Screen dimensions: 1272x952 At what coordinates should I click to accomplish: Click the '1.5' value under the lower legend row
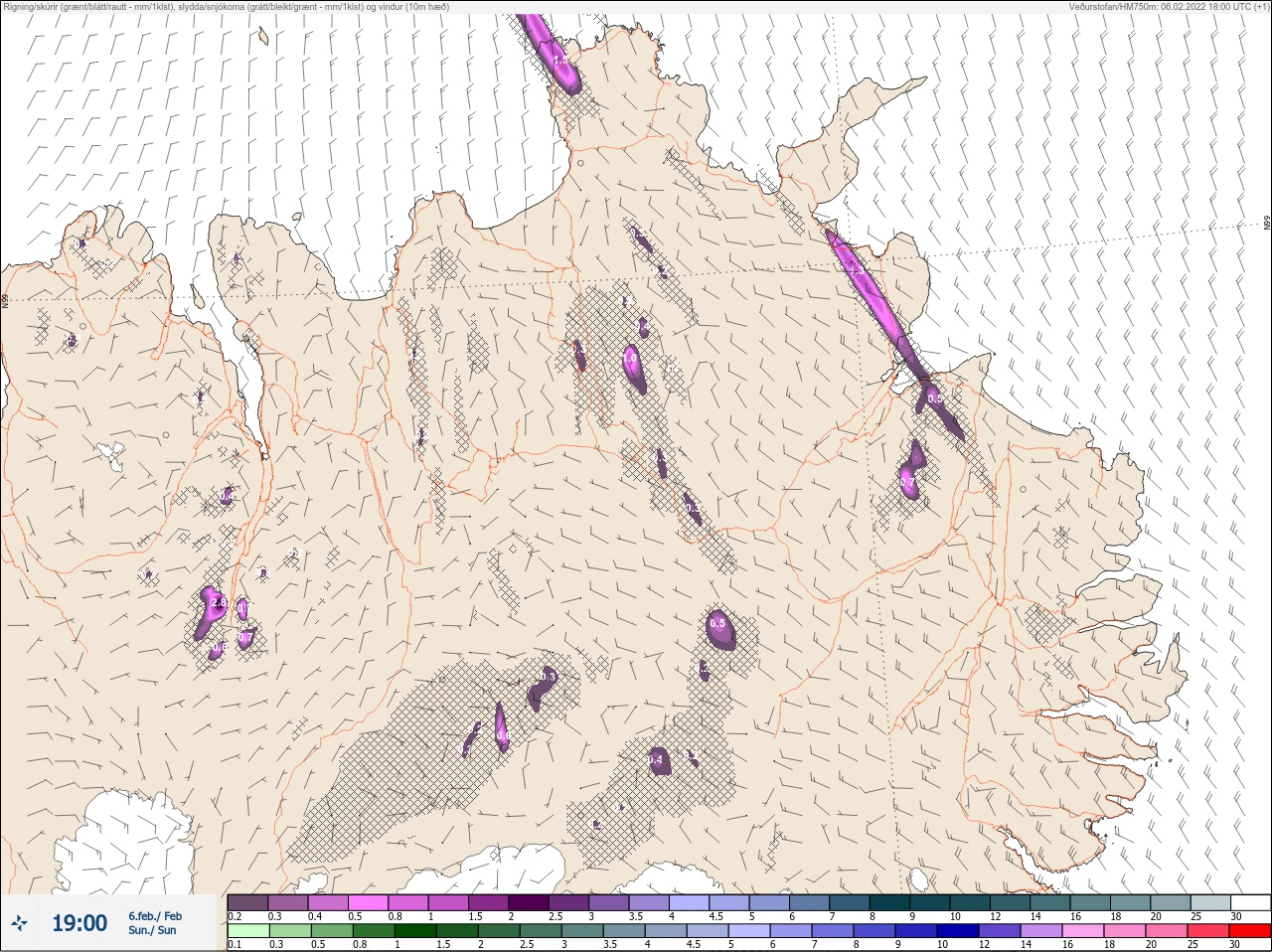pos(443,945)
